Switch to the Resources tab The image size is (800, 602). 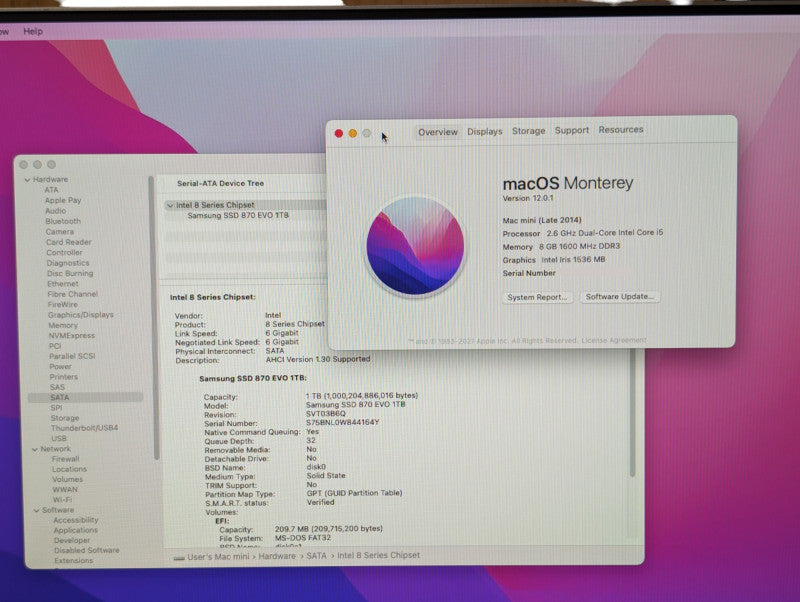coord(620,130)
